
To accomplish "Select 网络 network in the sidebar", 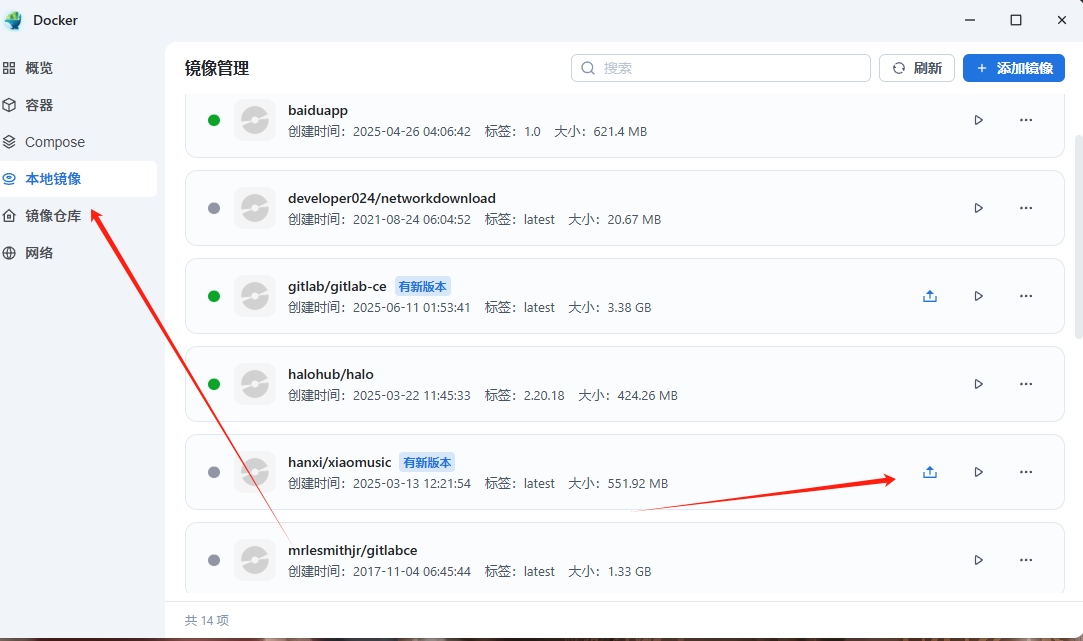I will point(40,253).
